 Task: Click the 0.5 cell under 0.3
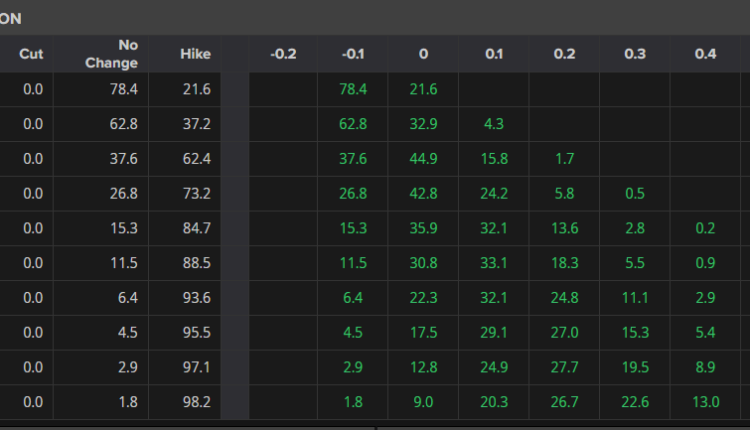point(635,194)
